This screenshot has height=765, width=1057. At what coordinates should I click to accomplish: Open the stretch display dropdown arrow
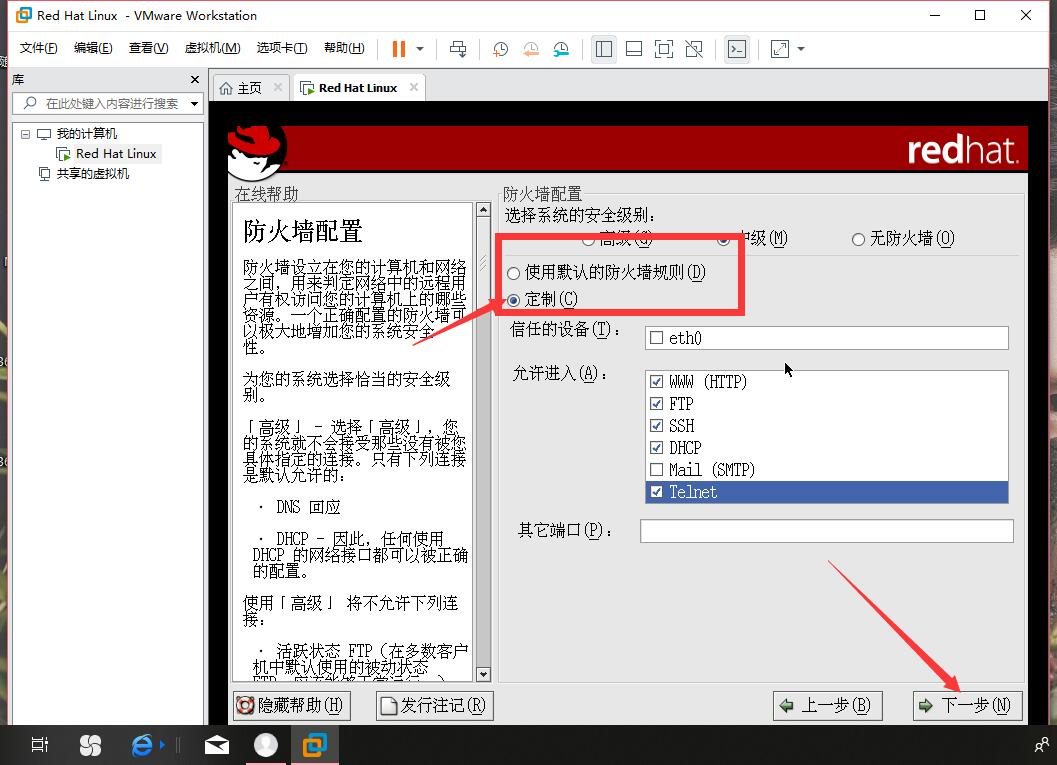(801, 49)
